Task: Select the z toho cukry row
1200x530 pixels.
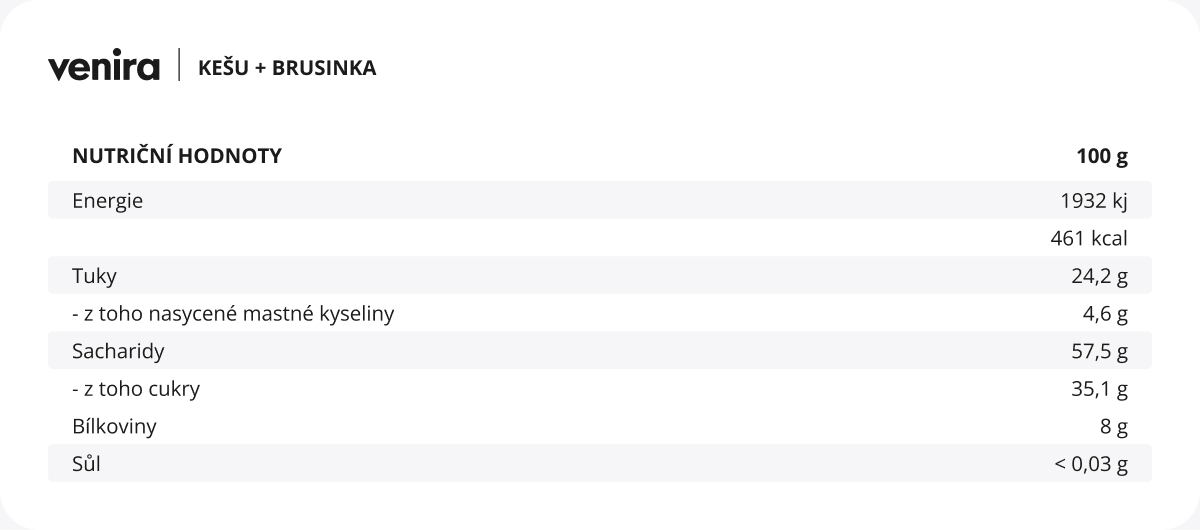Action: click(600, 389)
